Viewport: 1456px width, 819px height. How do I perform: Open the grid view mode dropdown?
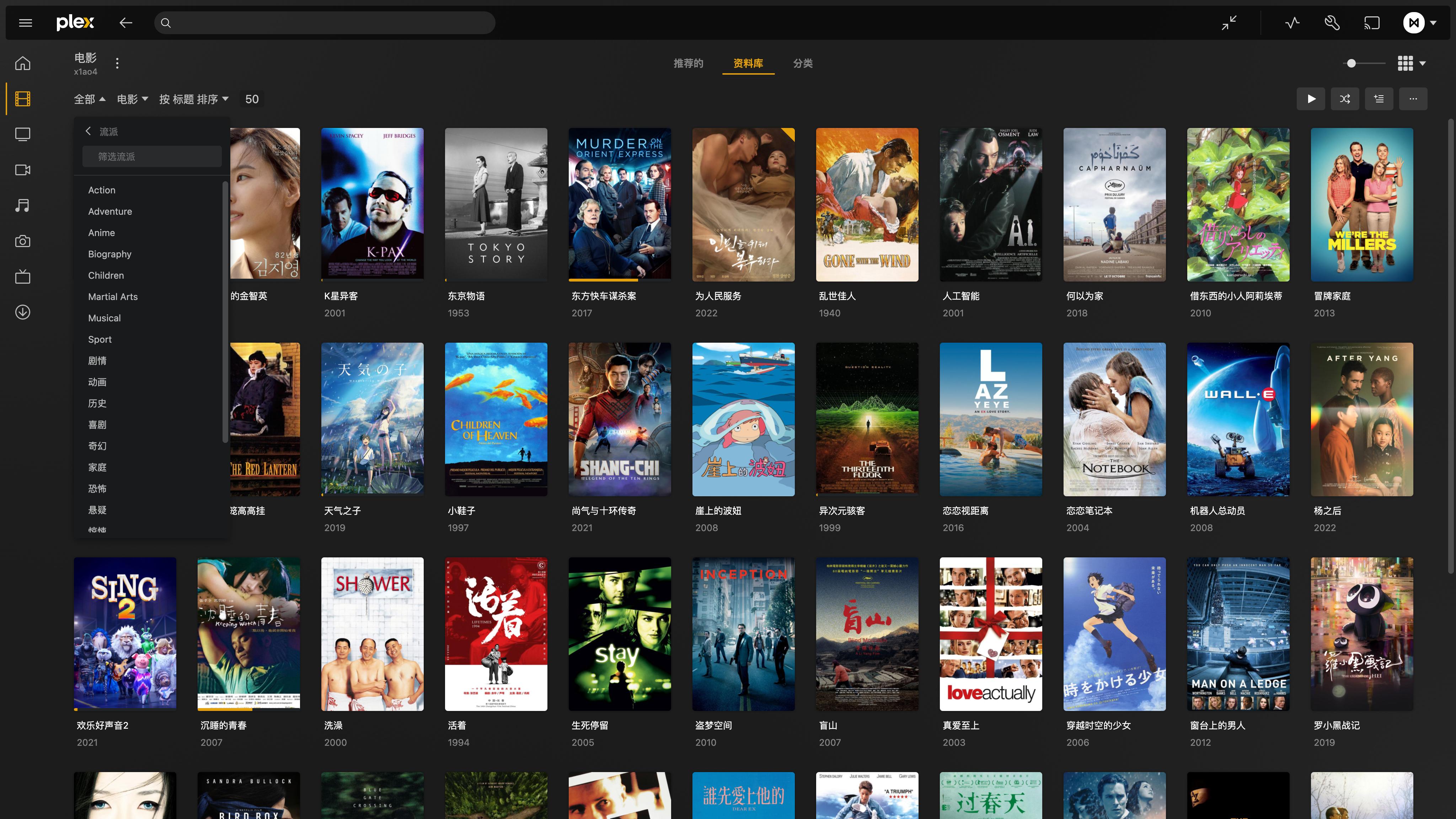tap(1411, 63)
